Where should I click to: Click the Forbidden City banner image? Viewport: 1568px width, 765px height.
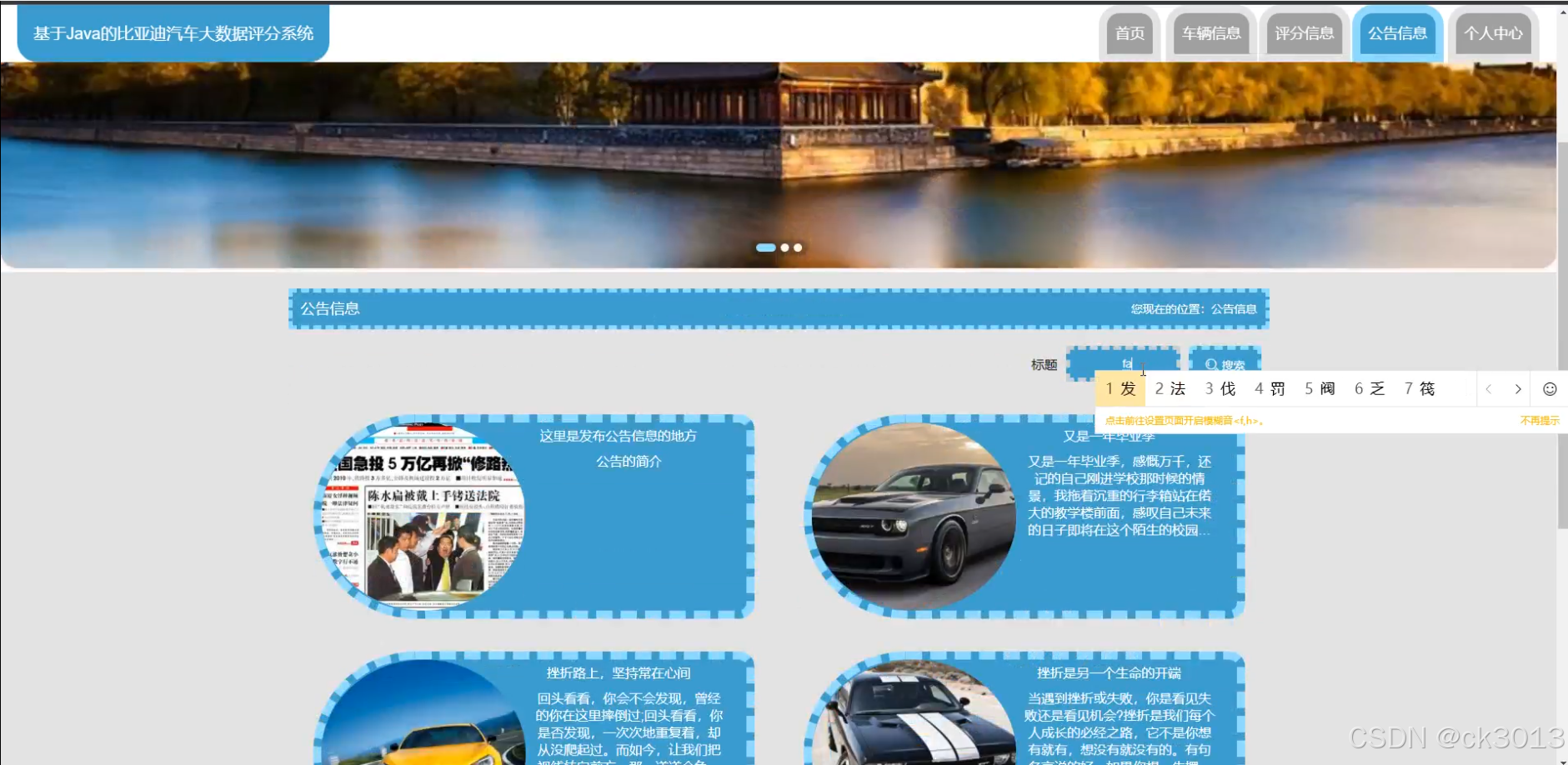pyautogui.click(x=778, y=165)
